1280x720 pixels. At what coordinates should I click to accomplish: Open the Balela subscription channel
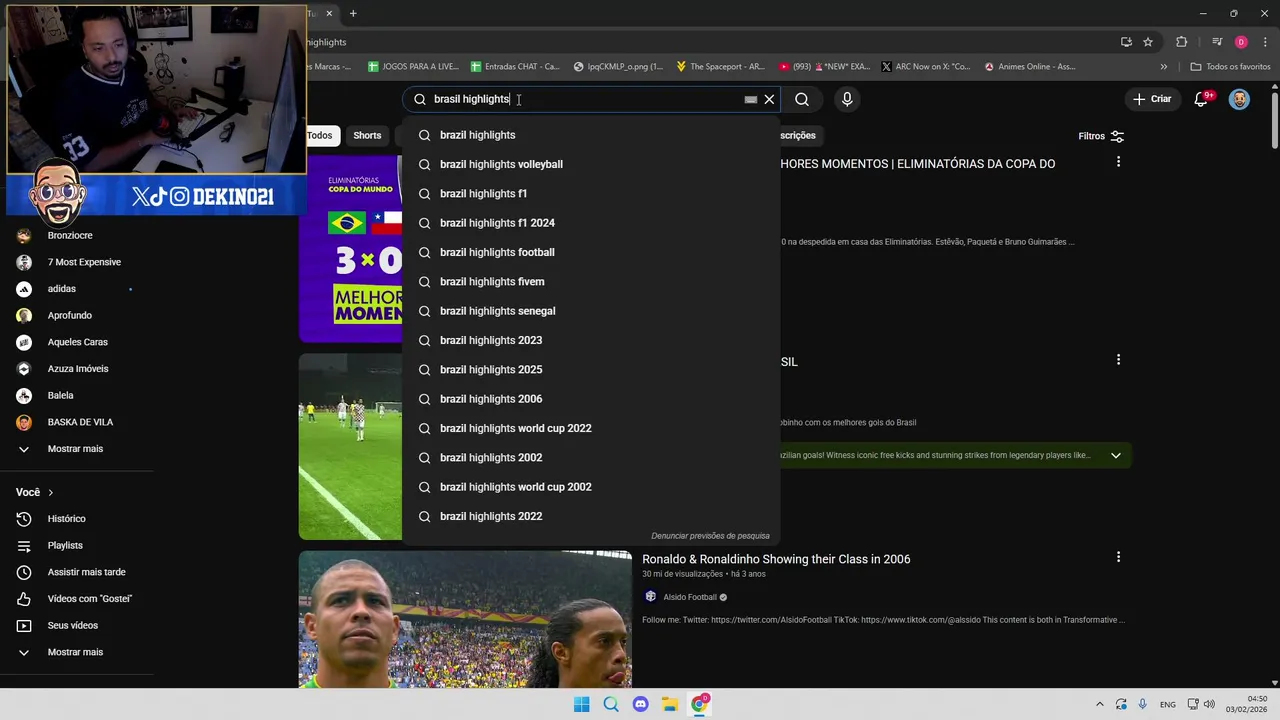(x=61, y=395)
